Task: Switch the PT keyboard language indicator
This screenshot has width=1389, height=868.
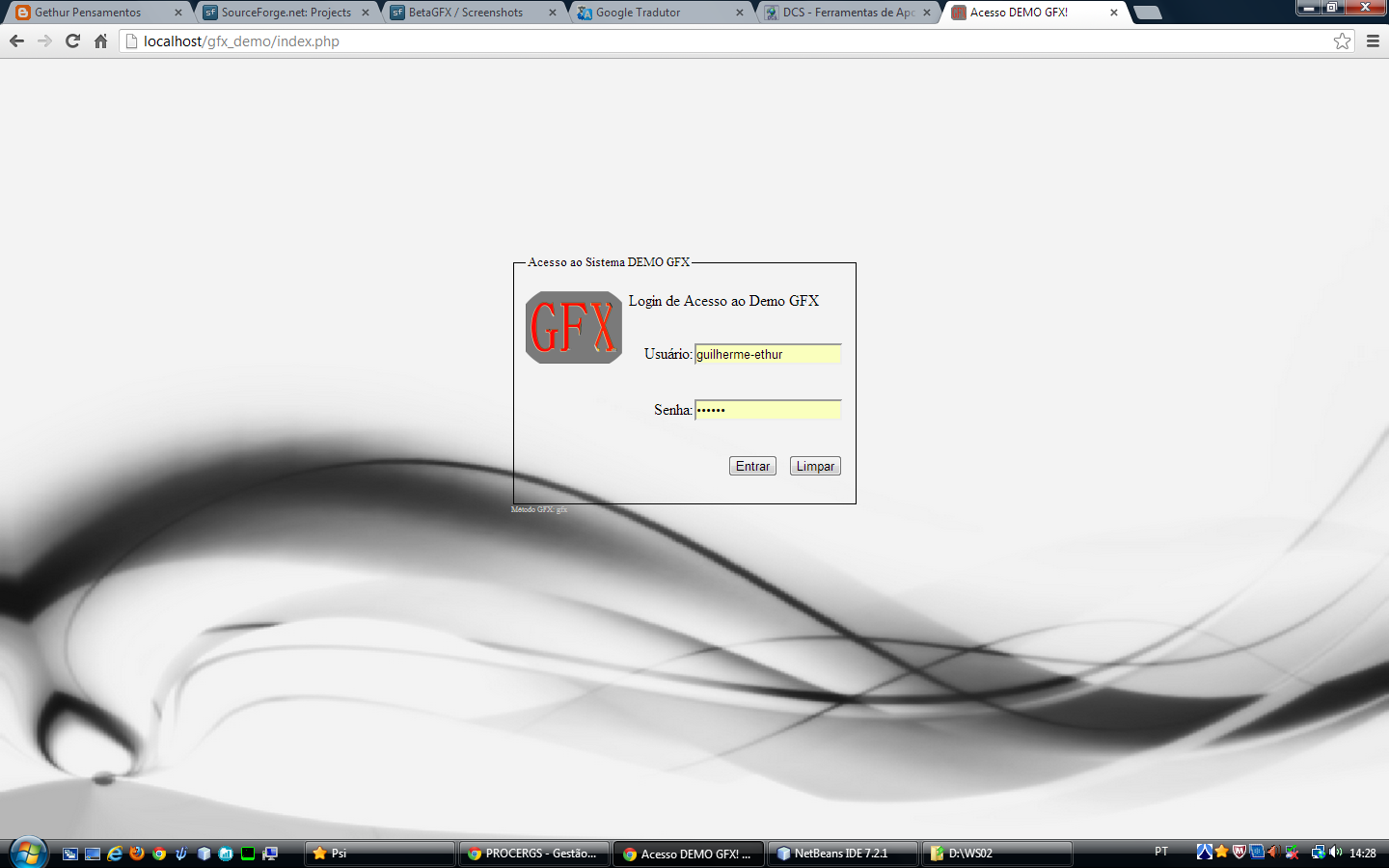Action: 1159,853
